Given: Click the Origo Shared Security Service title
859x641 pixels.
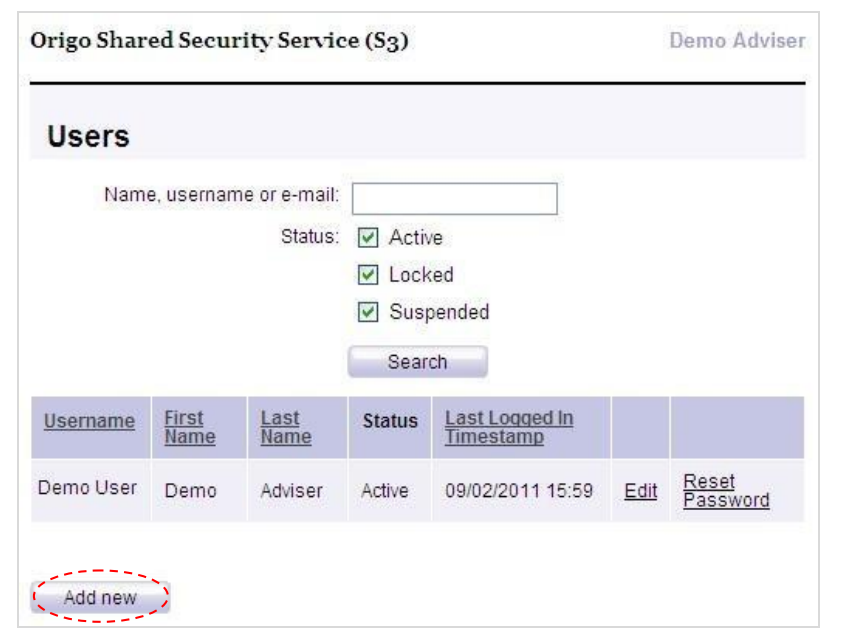Looking at the screenshot, I should pos(219,41).
